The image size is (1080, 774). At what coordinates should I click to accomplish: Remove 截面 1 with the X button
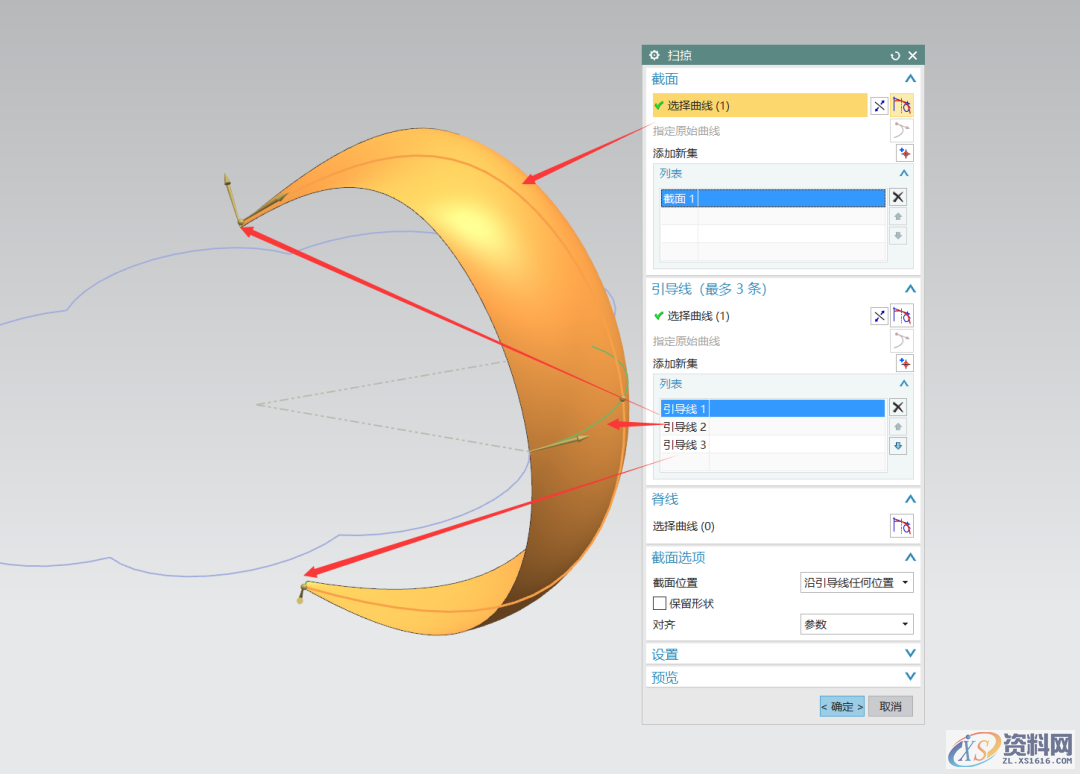point(898,198)
